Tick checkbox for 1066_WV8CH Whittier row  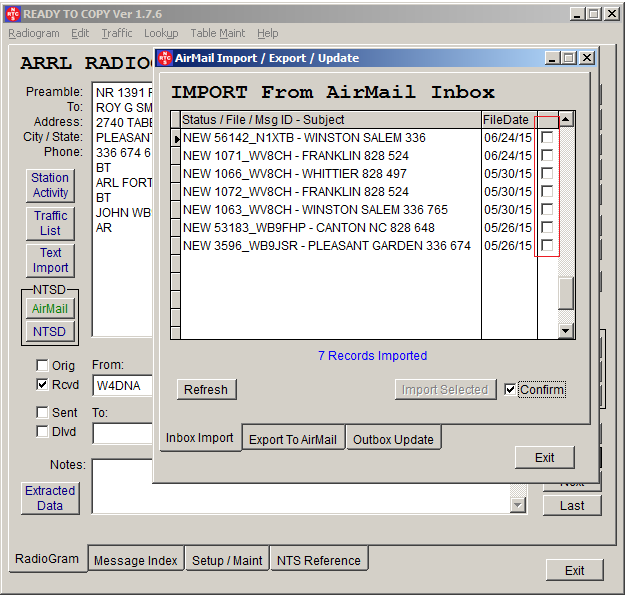coord(547,173)
